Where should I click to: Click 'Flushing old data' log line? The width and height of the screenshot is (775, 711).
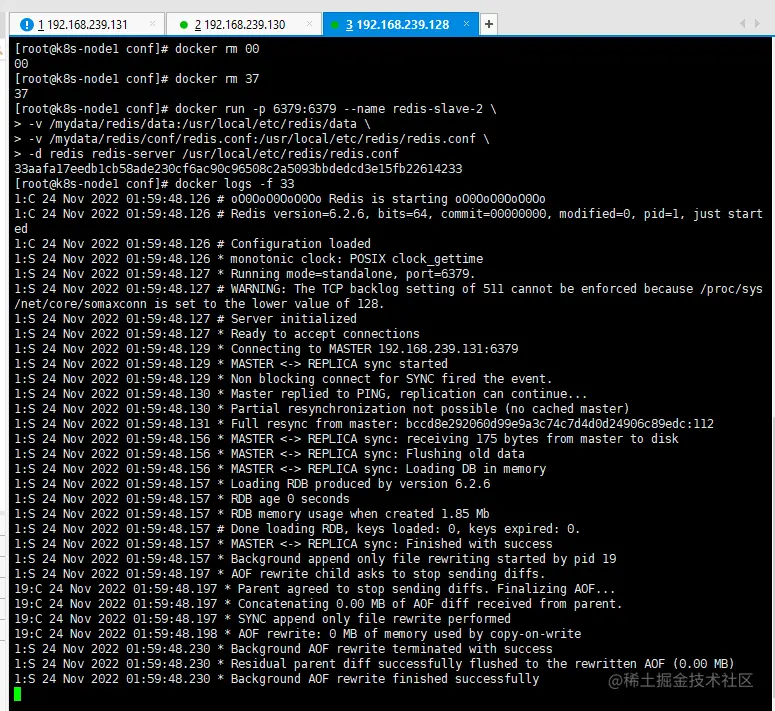point(270,454)
